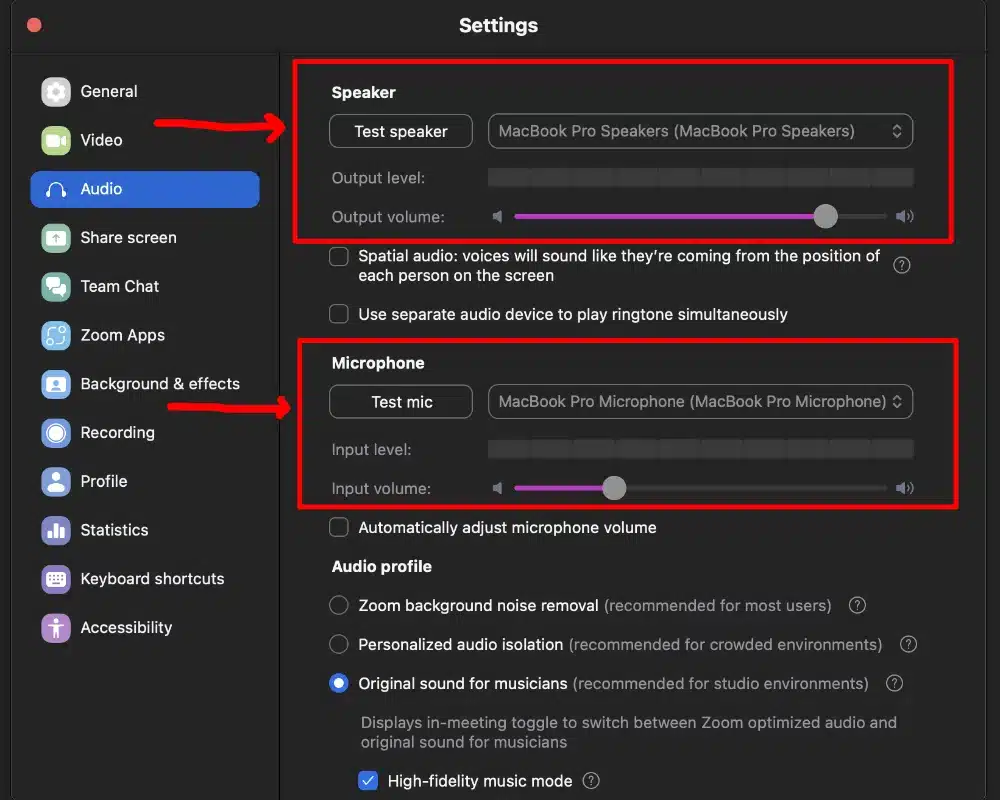Viewport: 1000px width, 800px height.
Task: Click the Keyboard shortcuts icon
Action: click(56, 579)
